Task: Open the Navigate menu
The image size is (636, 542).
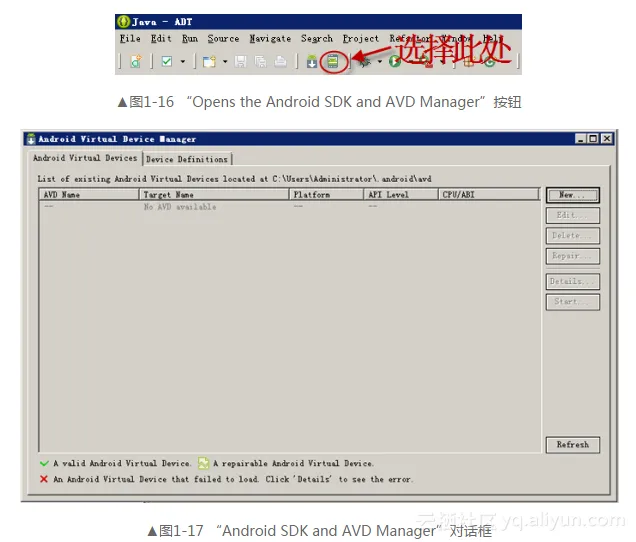Action: [270, 39]
